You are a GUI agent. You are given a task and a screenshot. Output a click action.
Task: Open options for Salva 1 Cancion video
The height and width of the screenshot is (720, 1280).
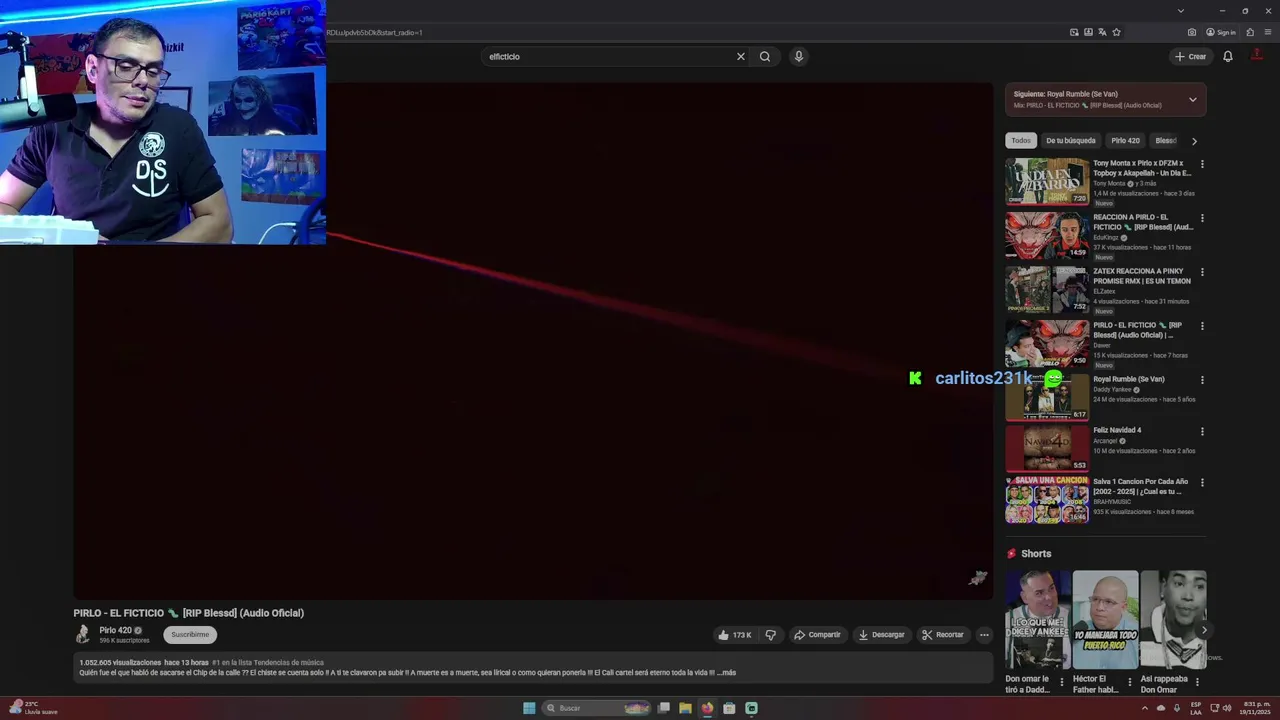tap(1202, 482)
